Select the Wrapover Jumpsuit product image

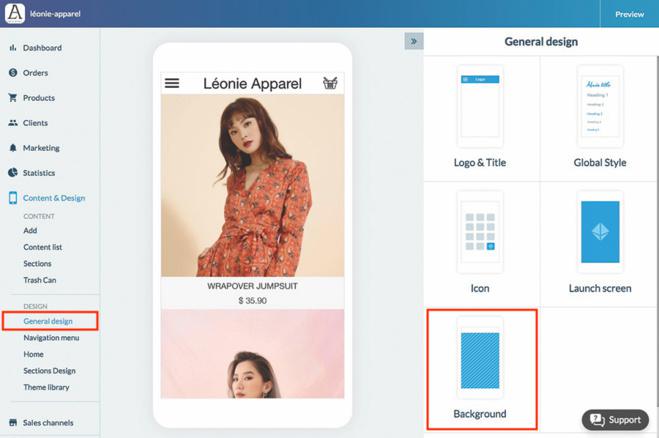(253, 185)
